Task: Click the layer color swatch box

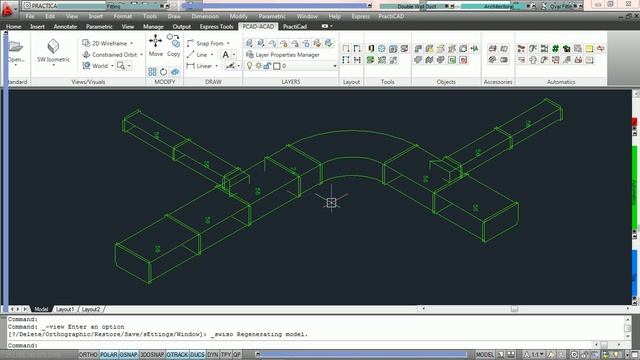Action: coord(276,66)
